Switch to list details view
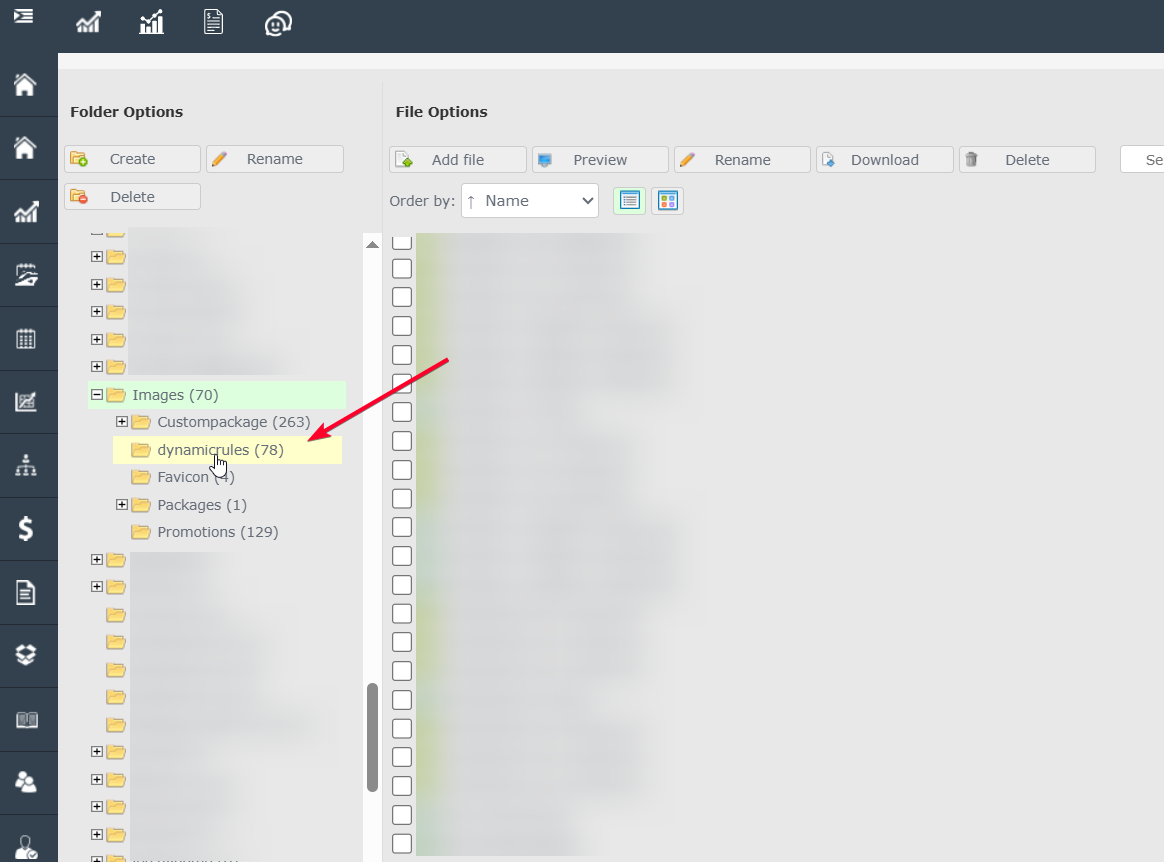The width and height of the screenshot is (1164, 862). click(629, 200)
